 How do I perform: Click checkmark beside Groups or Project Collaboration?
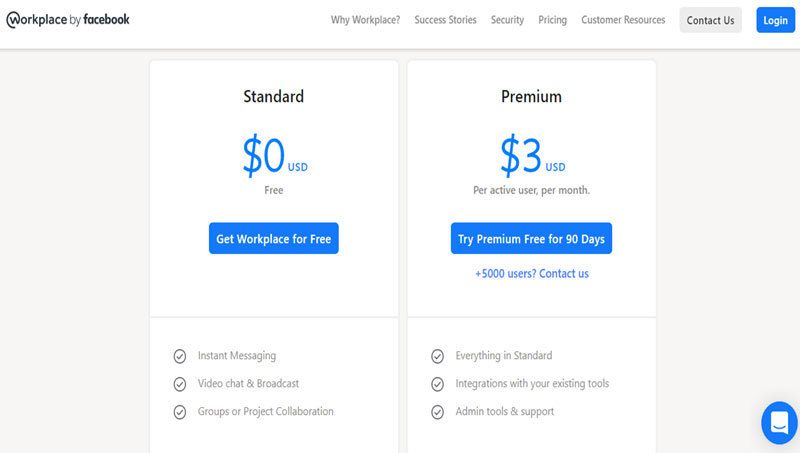click(x=180, y=412)
